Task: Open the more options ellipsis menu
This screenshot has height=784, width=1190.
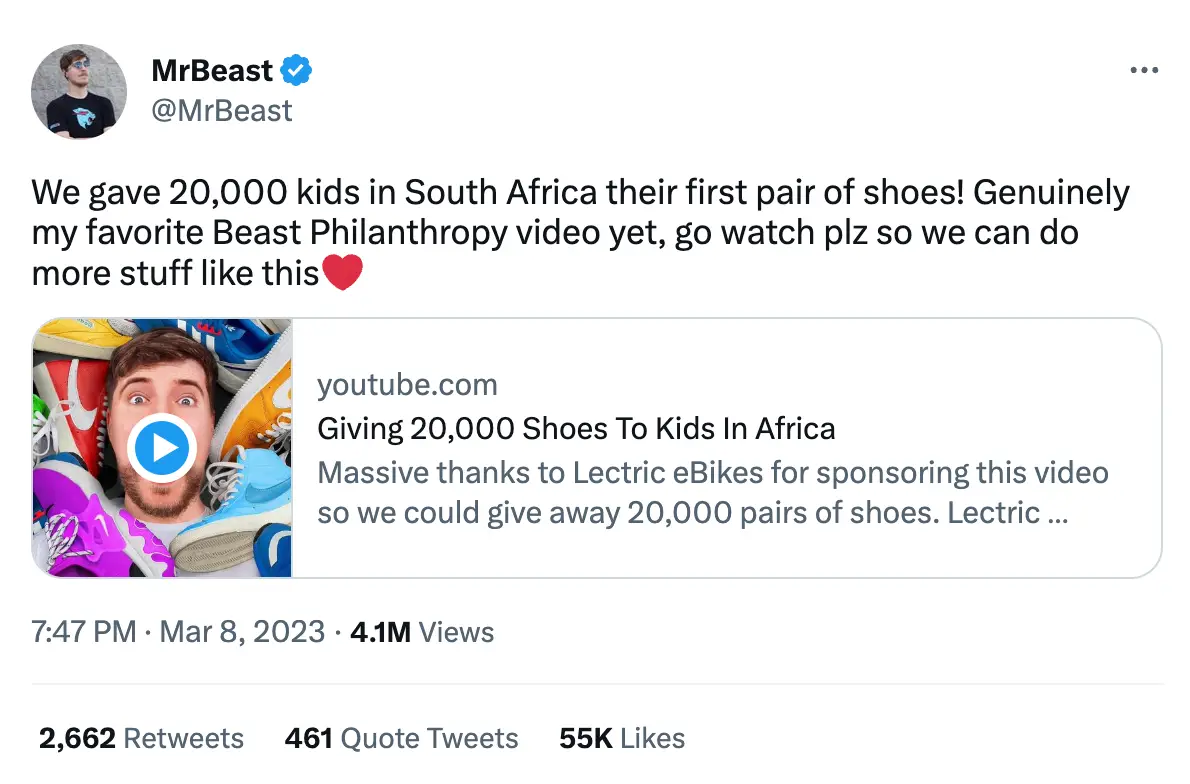Action: click(x=1143, y=70)
